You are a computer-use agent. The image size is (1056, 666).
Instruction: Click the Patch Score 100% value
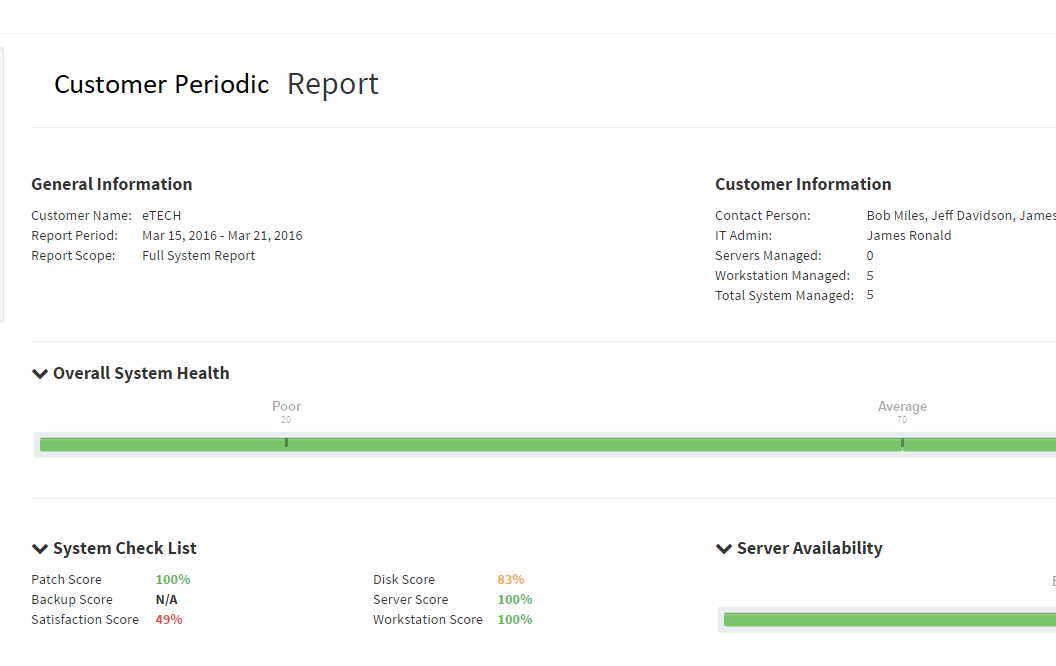tap(172, 579)
